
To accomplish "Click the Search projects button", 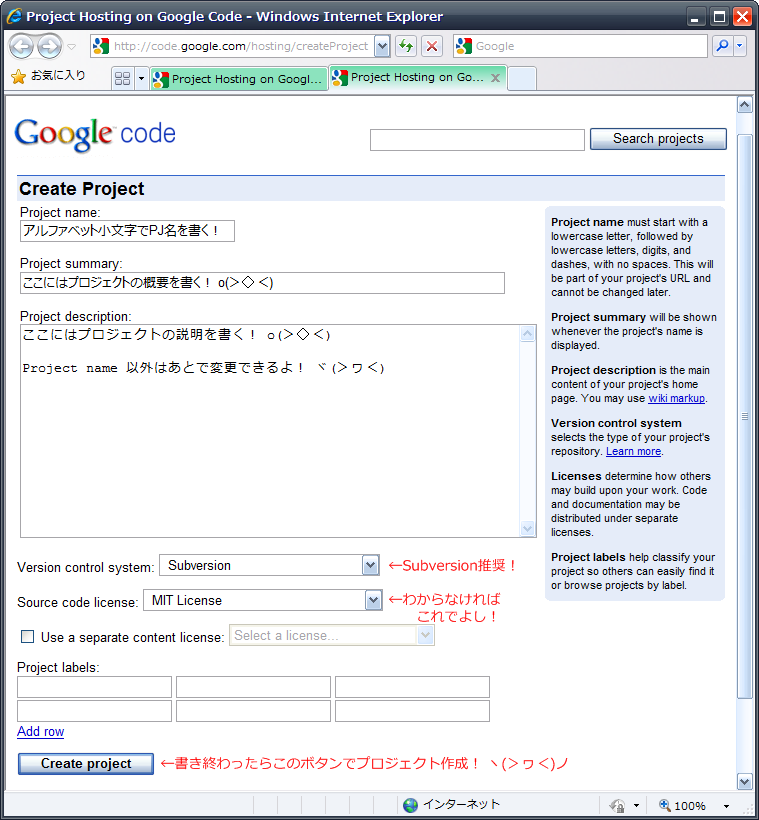I will pyautogui.click(x=658, y=139).
